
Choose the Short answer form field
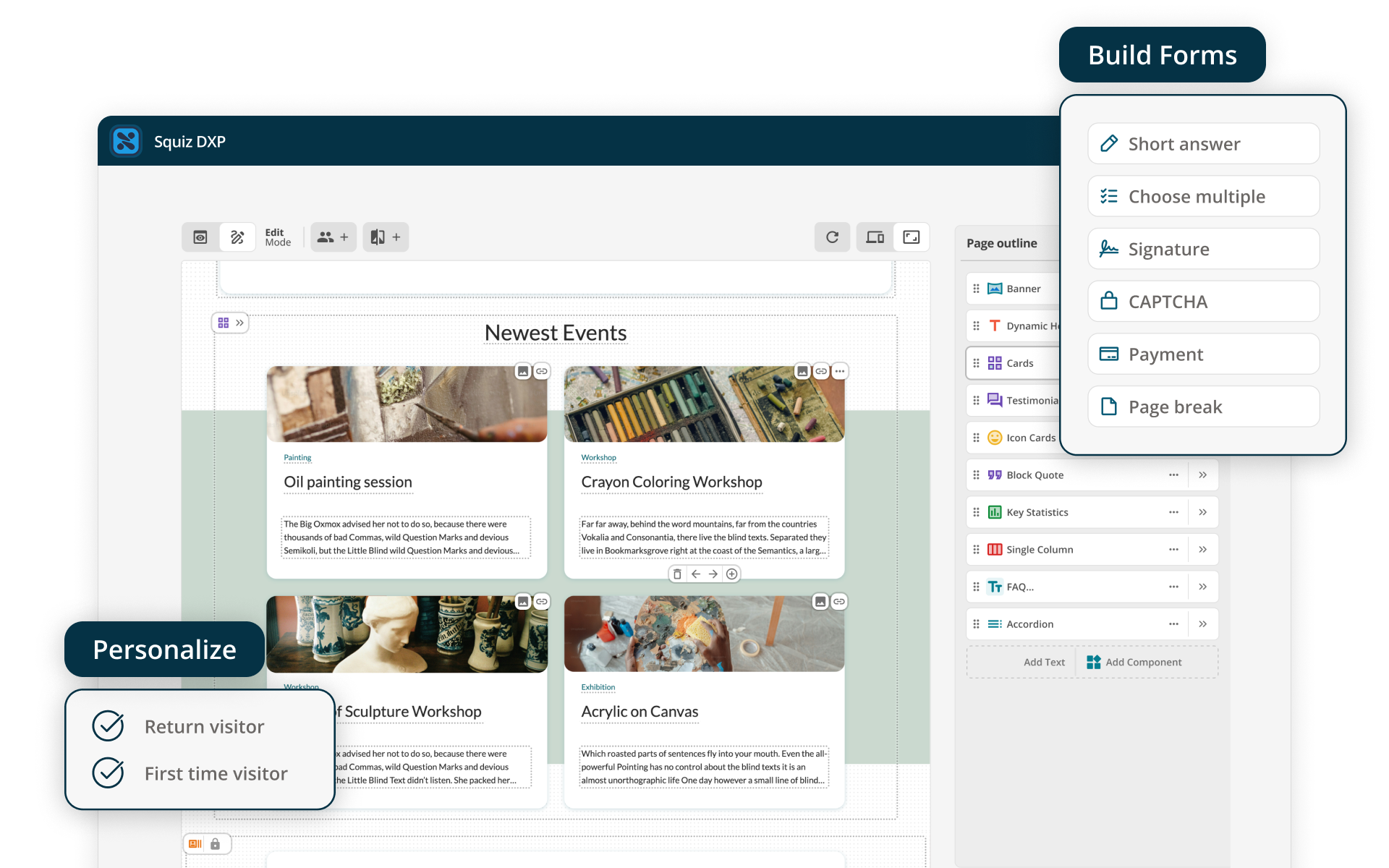pos(1203,144)
